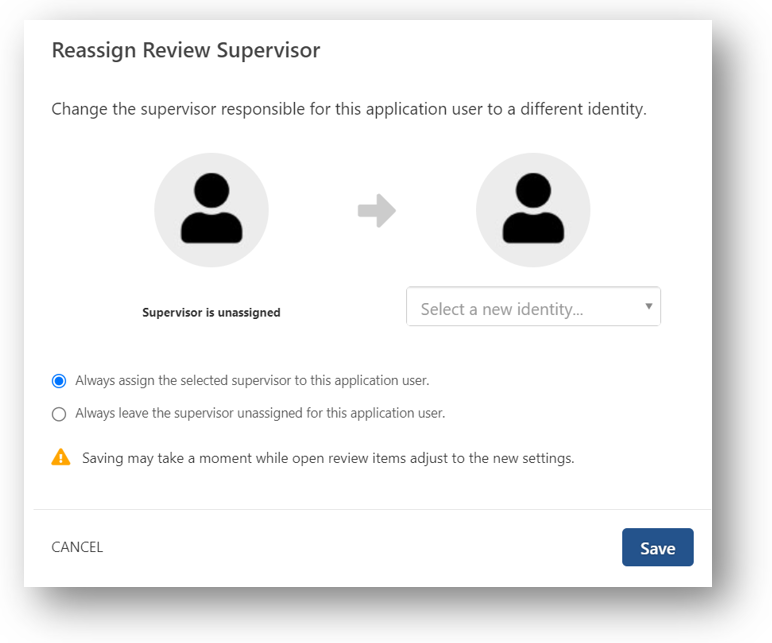Click the 'Reassign Review Supervisor' dialog title
This screenshot has height=643, width=772.
point(186,50)
